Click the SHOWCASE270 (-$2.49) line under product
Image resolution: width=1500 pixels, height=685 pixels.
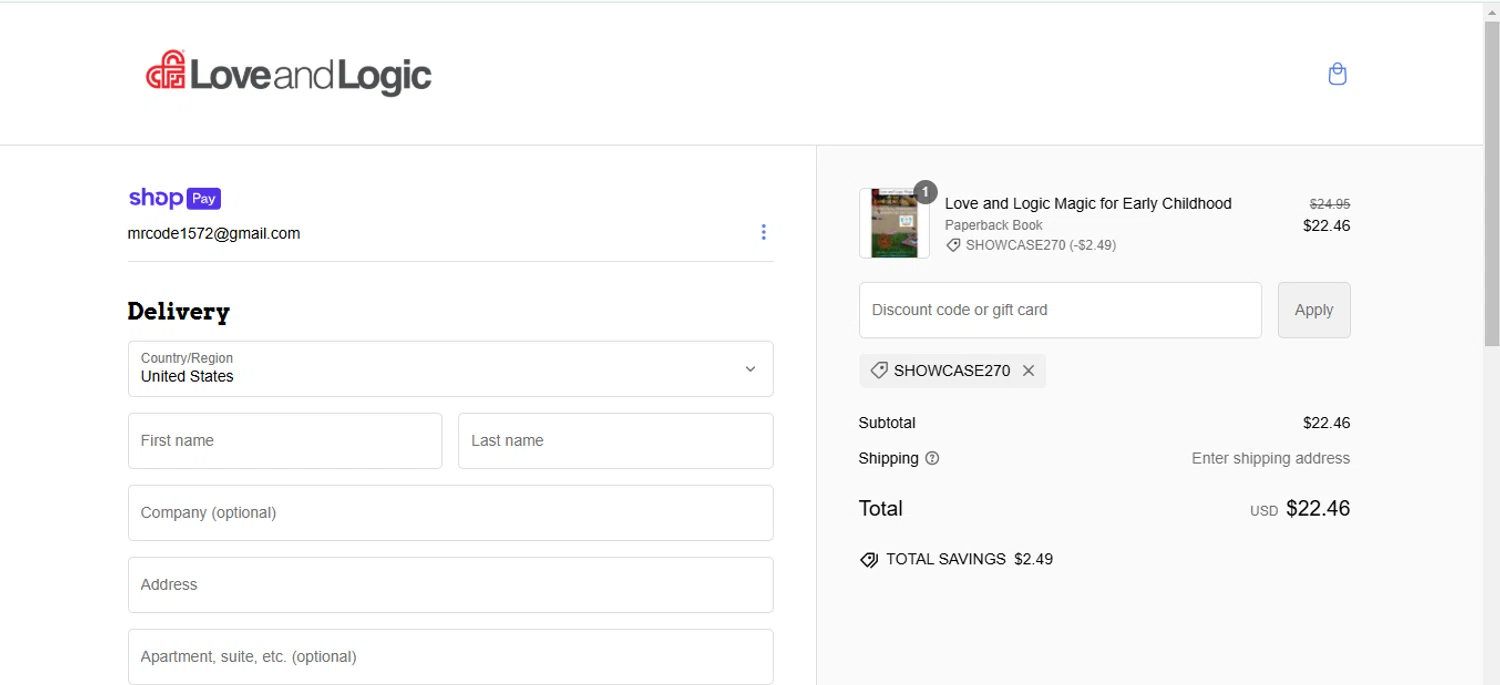click(x=1031, y=245)
